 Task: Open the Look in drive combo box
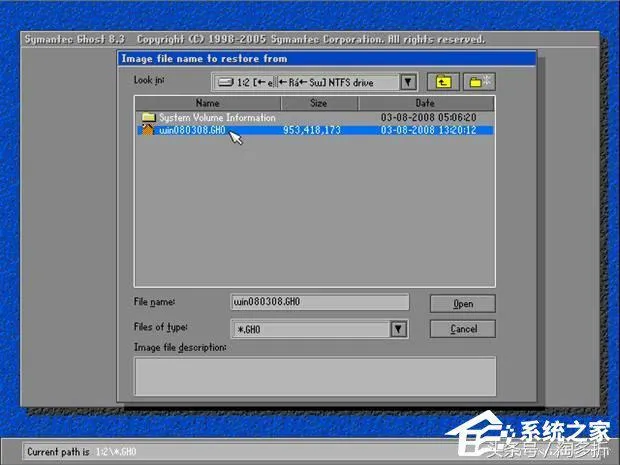(x=314, y=82)
